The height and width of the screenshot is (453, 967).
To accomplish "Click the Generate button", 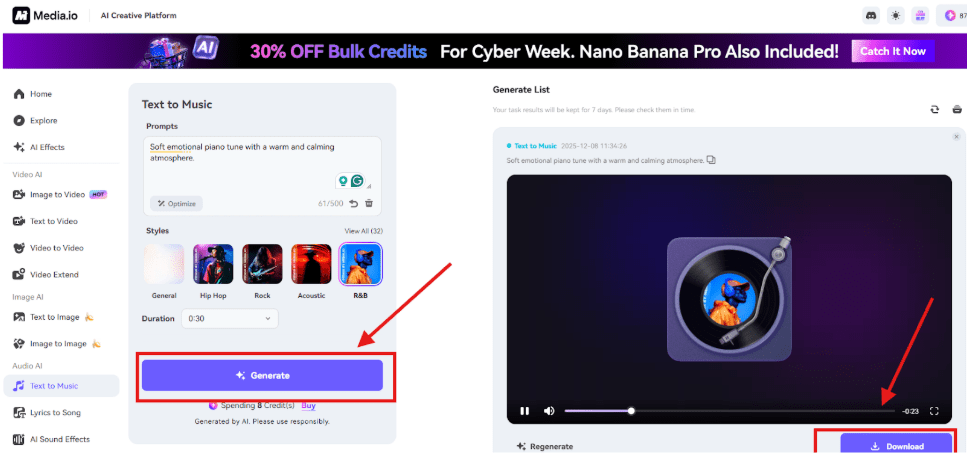I will coord(262,375).
